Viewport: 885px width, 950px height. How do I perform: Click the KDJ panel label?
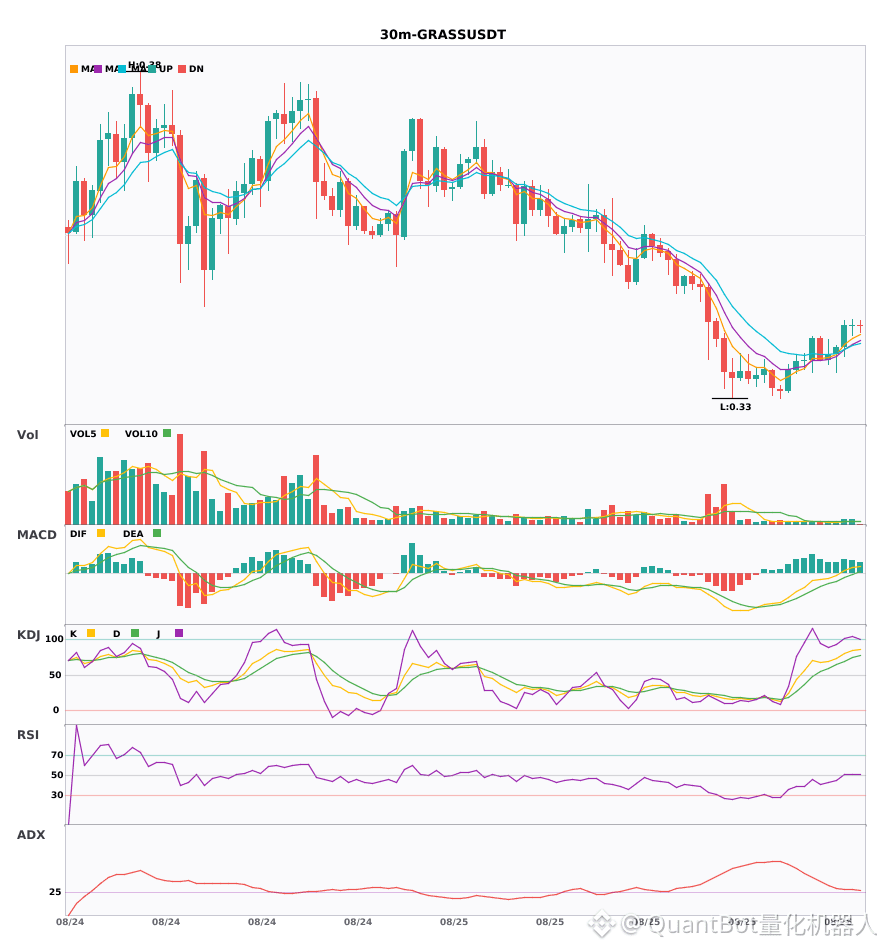coord(28,635)
